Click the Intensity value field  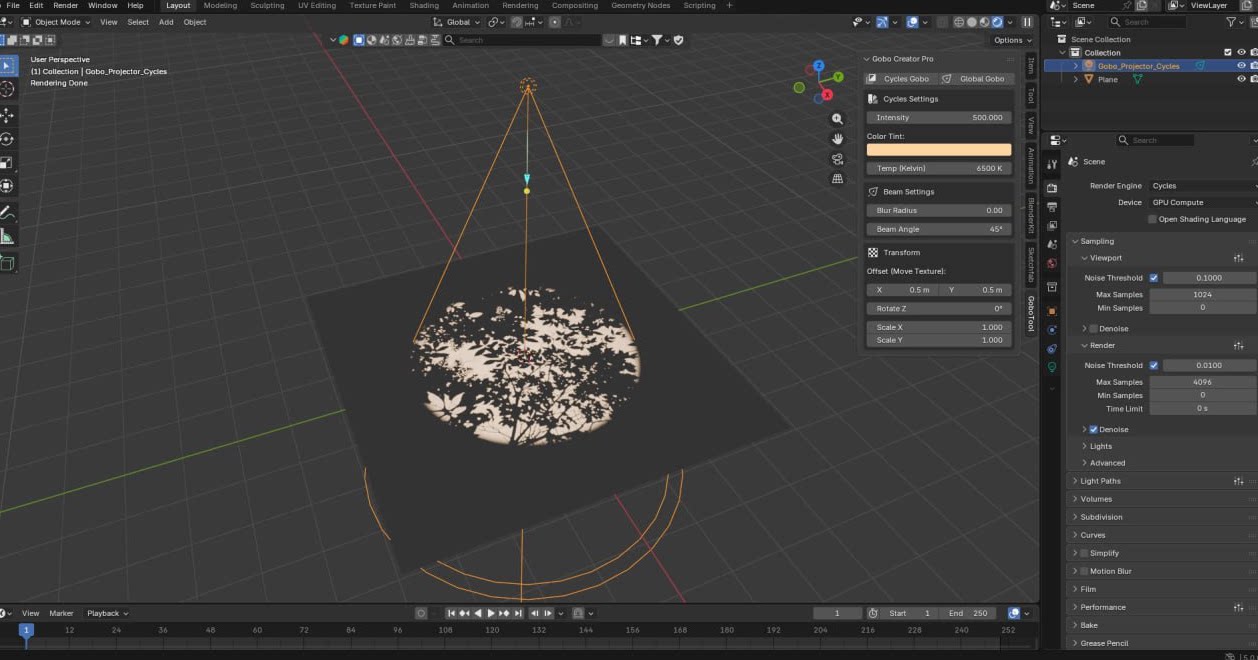click(x=938, y=117)
